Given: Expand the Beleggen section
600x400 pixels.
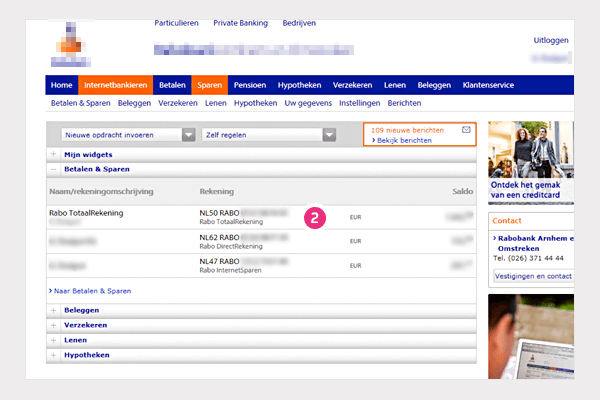Looking at the screenshot, I should [x=54, y=310].
